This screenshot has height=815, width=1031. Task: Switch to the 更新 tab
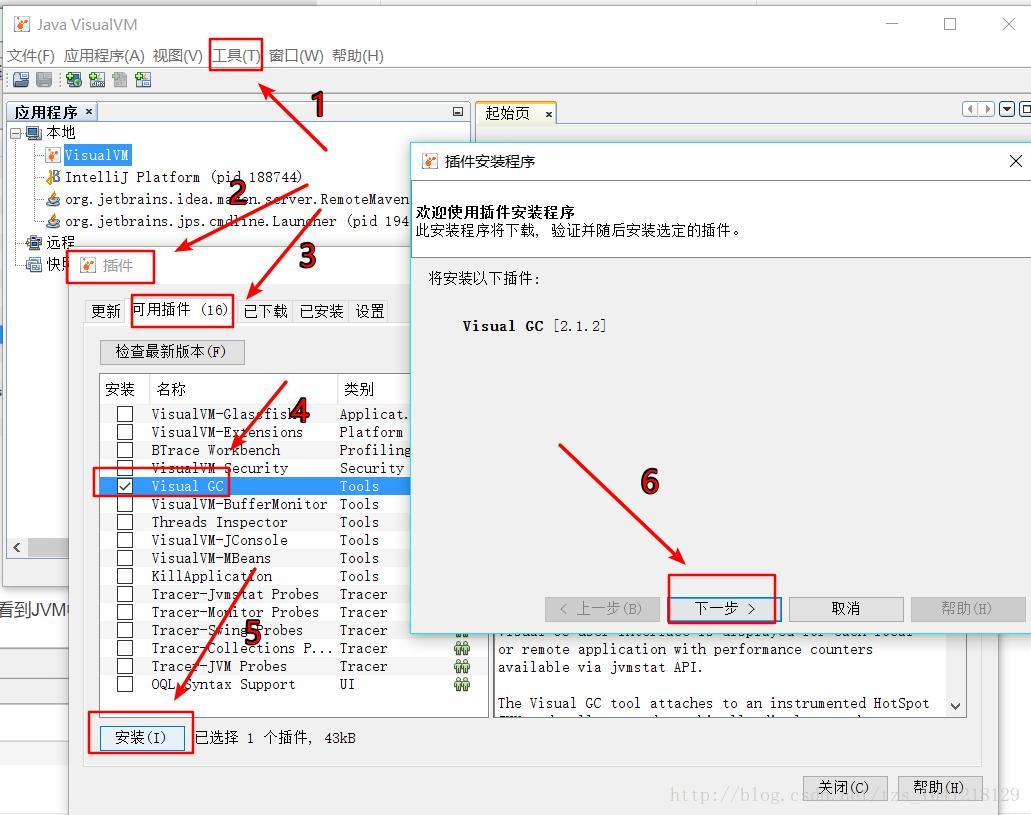(x=106, y=311)
